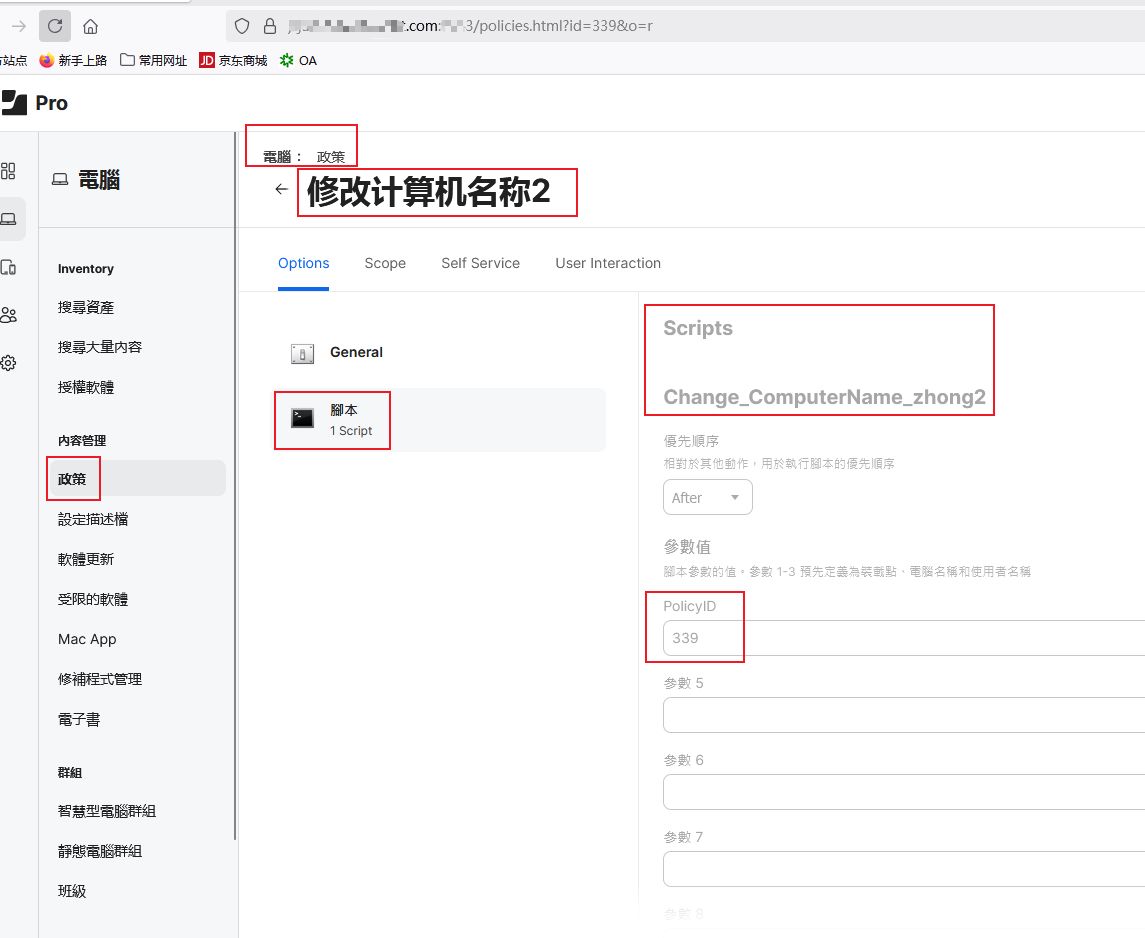Switch to the Self Service tab
This screenshot has height=938, width=1145.
[480, 263]
